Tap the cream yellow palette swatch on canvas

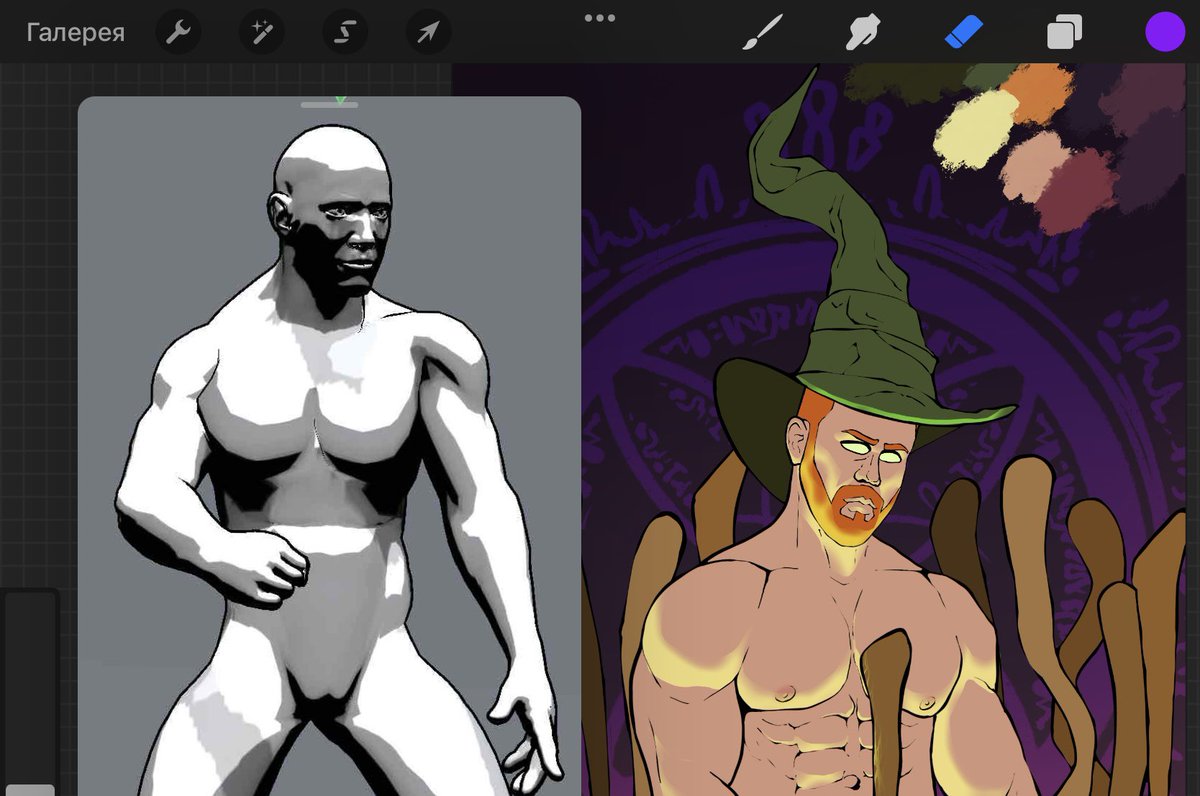[975, 128]
